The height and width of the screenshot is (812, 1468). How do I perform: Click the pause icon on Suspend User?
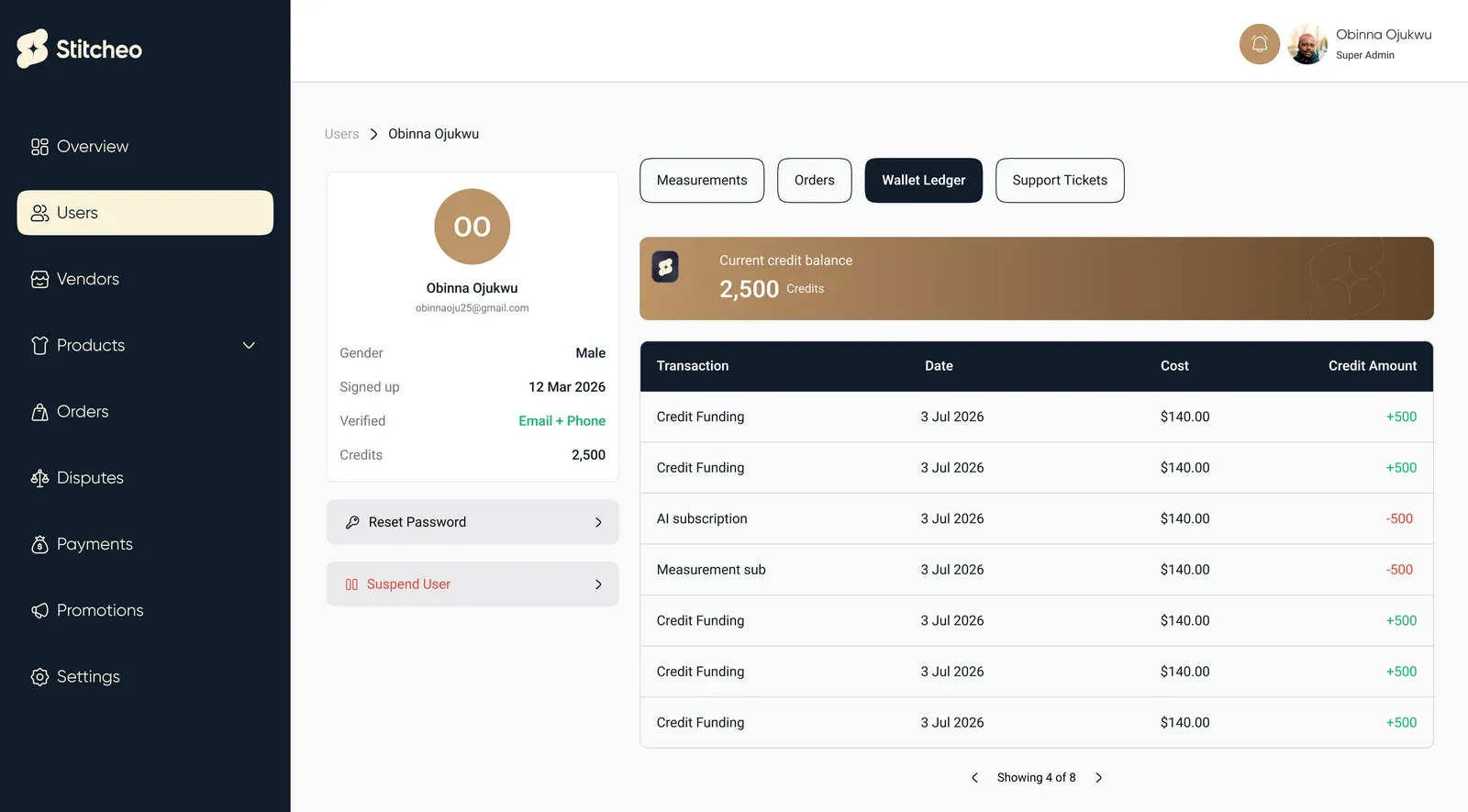(351, 584)
